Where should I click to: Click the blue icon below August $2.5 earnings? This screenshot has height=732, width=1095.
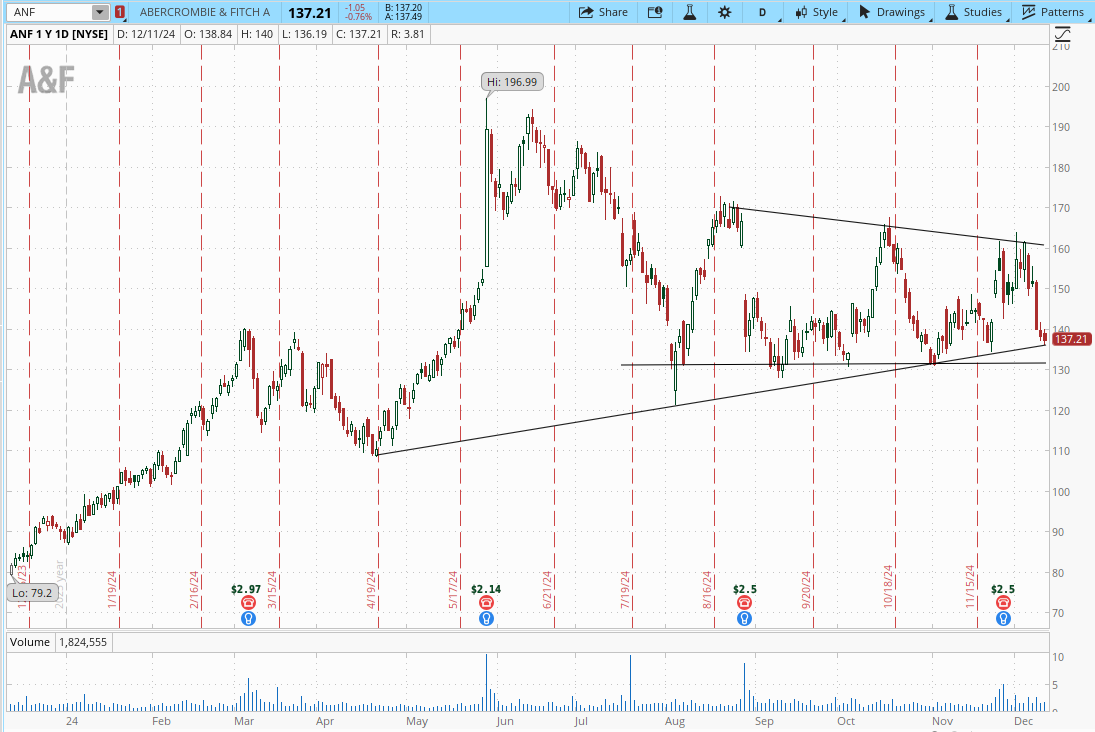[x=744, y=619]
